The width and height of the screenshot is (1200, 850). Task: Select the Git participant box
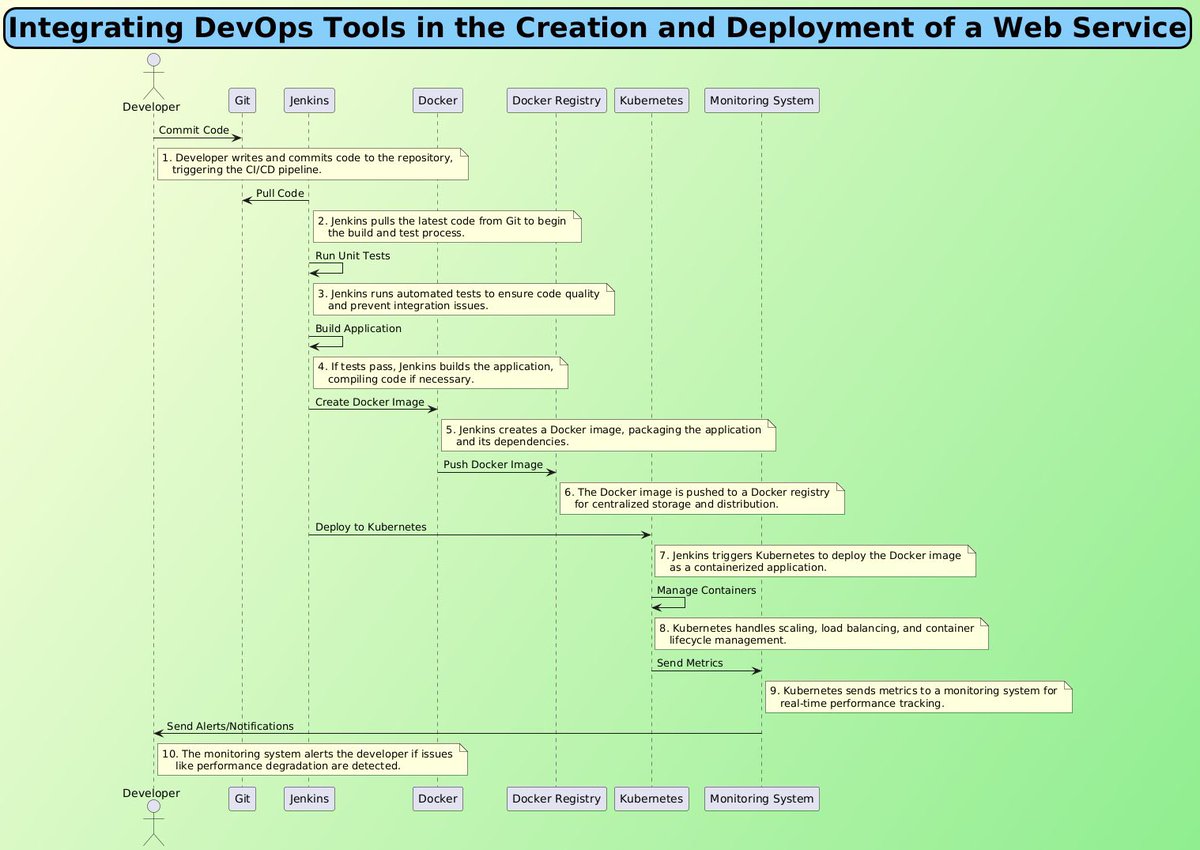[x=241, y=100]
